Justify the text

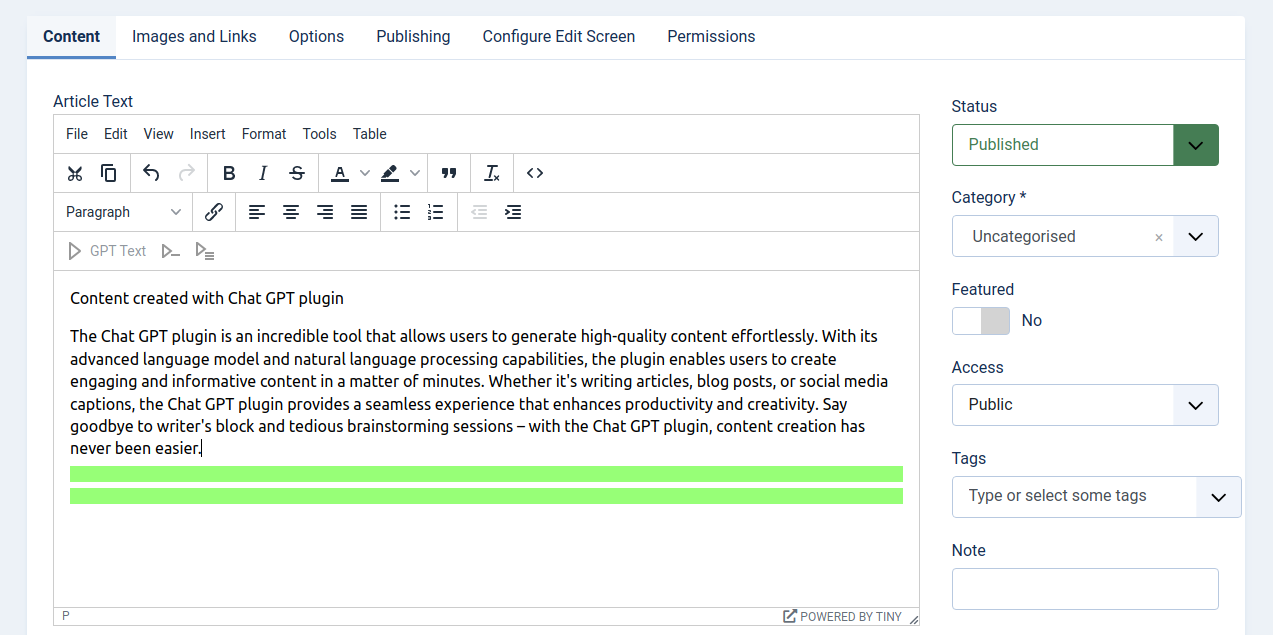[x=359, y=212]
